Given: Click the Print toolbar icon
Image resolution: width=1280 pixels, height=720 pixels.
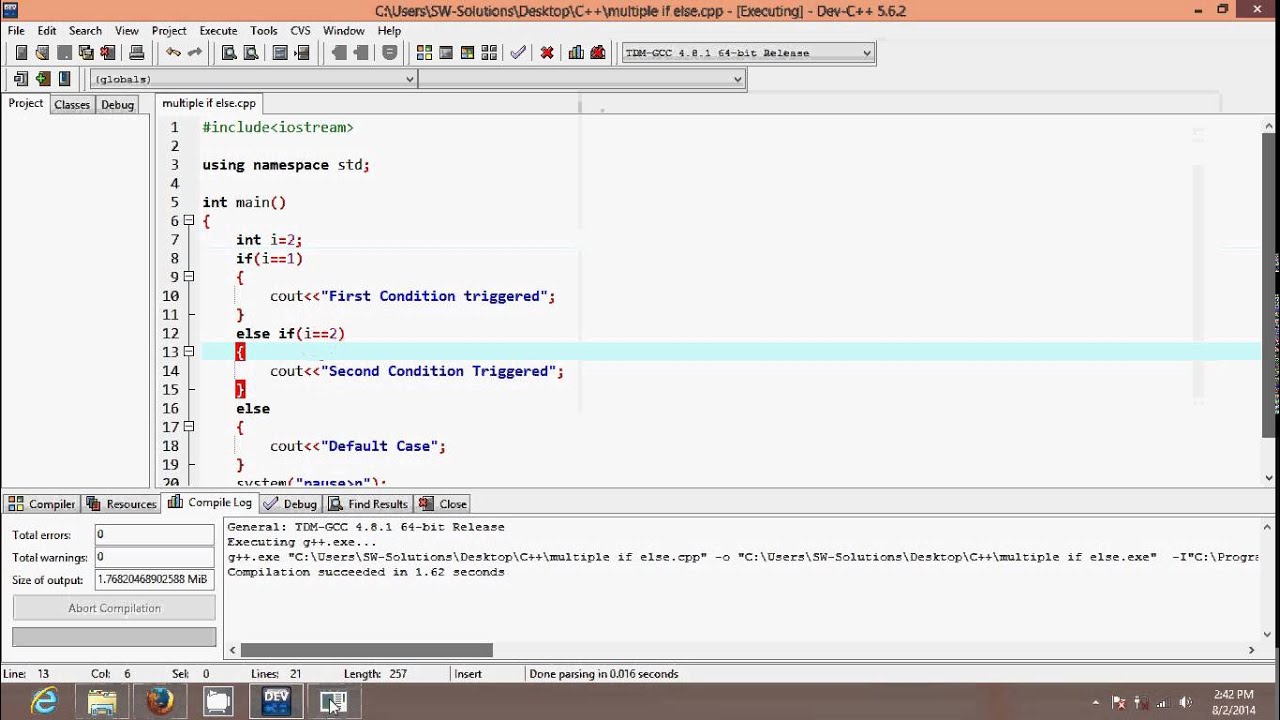Looking at the screenshot, I should click(137, 53).
